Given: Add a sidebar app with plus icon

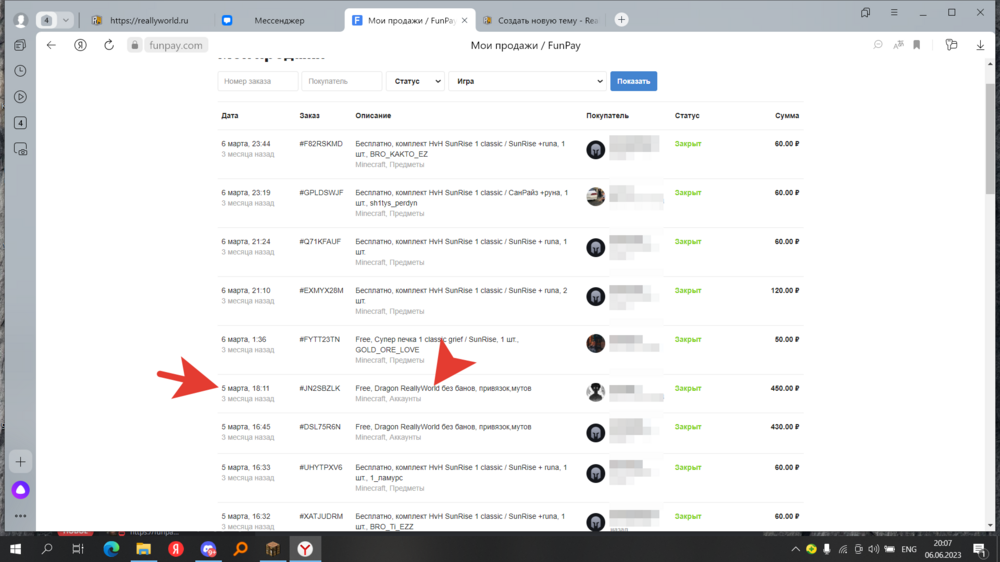Looking at the screenshot, I should coord(20,462).
